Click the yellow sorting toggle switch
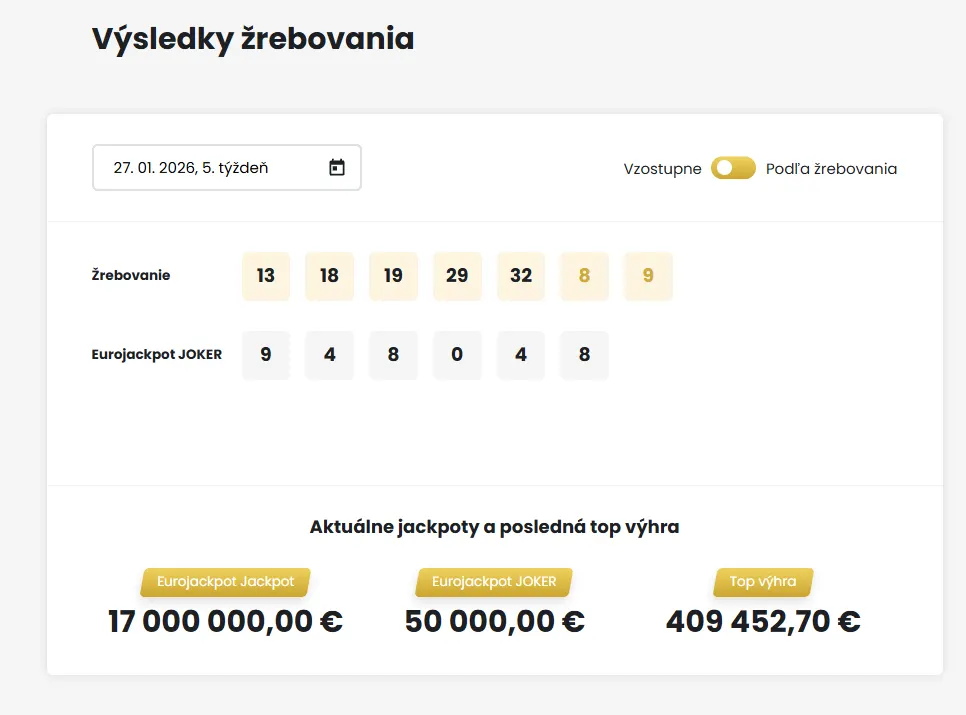Screen dimensions: 966x715 point(732,168)
